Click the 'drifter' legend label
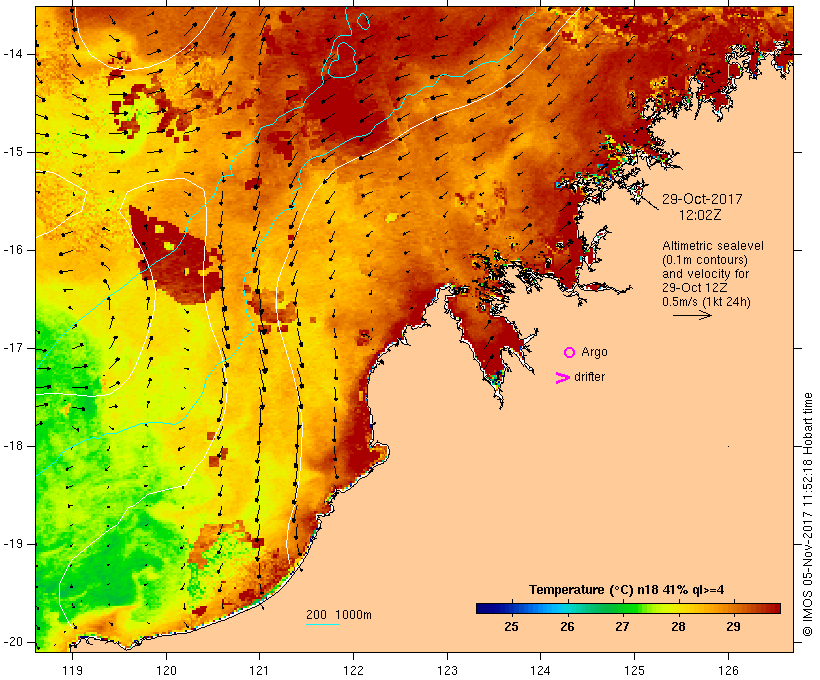Screen dimensions: 820x680 (x=589, y=377)
